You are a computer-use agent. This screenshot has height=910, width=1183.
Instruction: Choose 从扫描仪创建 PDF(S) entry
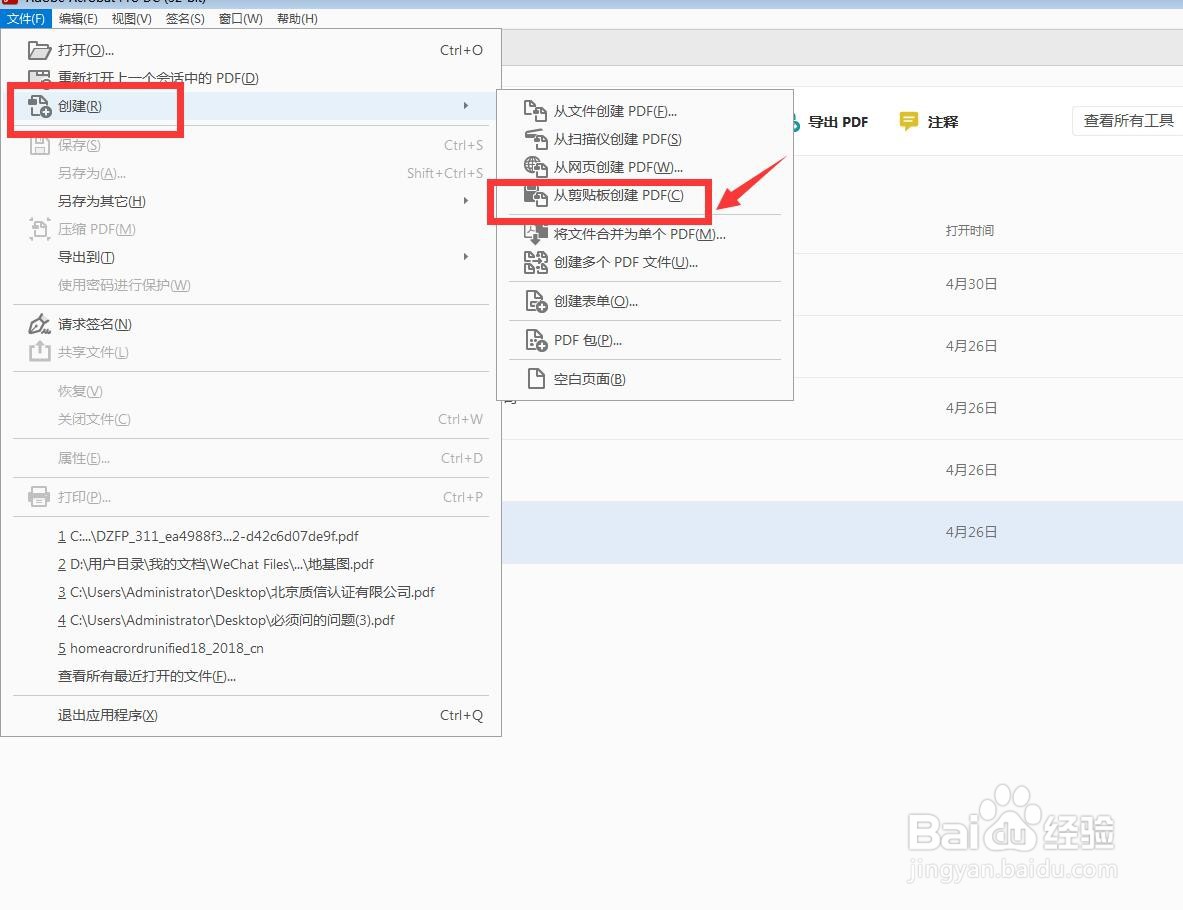click(x=645, y=139)
